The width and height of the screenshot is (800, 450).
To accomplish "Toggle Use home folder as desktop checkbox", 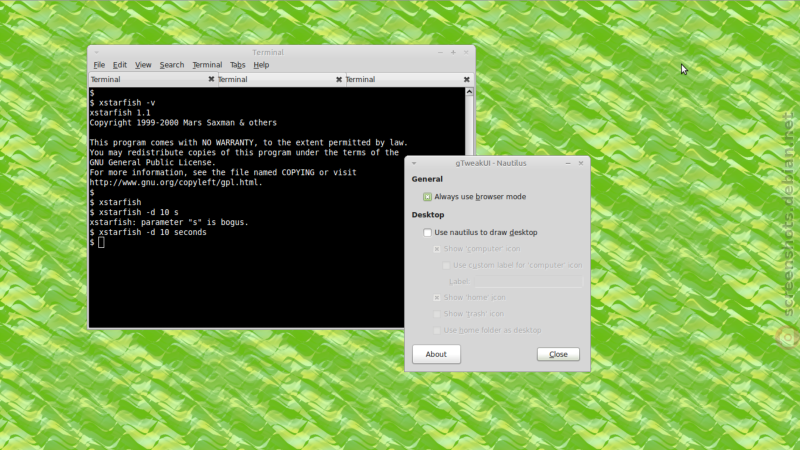I will pyautogui.click(x=437, y=331).
